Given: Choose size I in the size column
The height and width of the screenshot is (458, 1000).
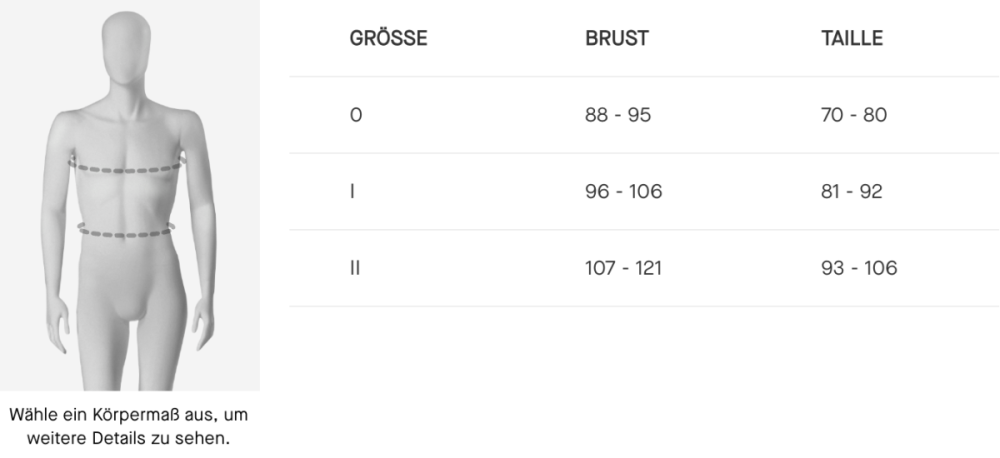Looking at the screenshot, I should (353, 191).
